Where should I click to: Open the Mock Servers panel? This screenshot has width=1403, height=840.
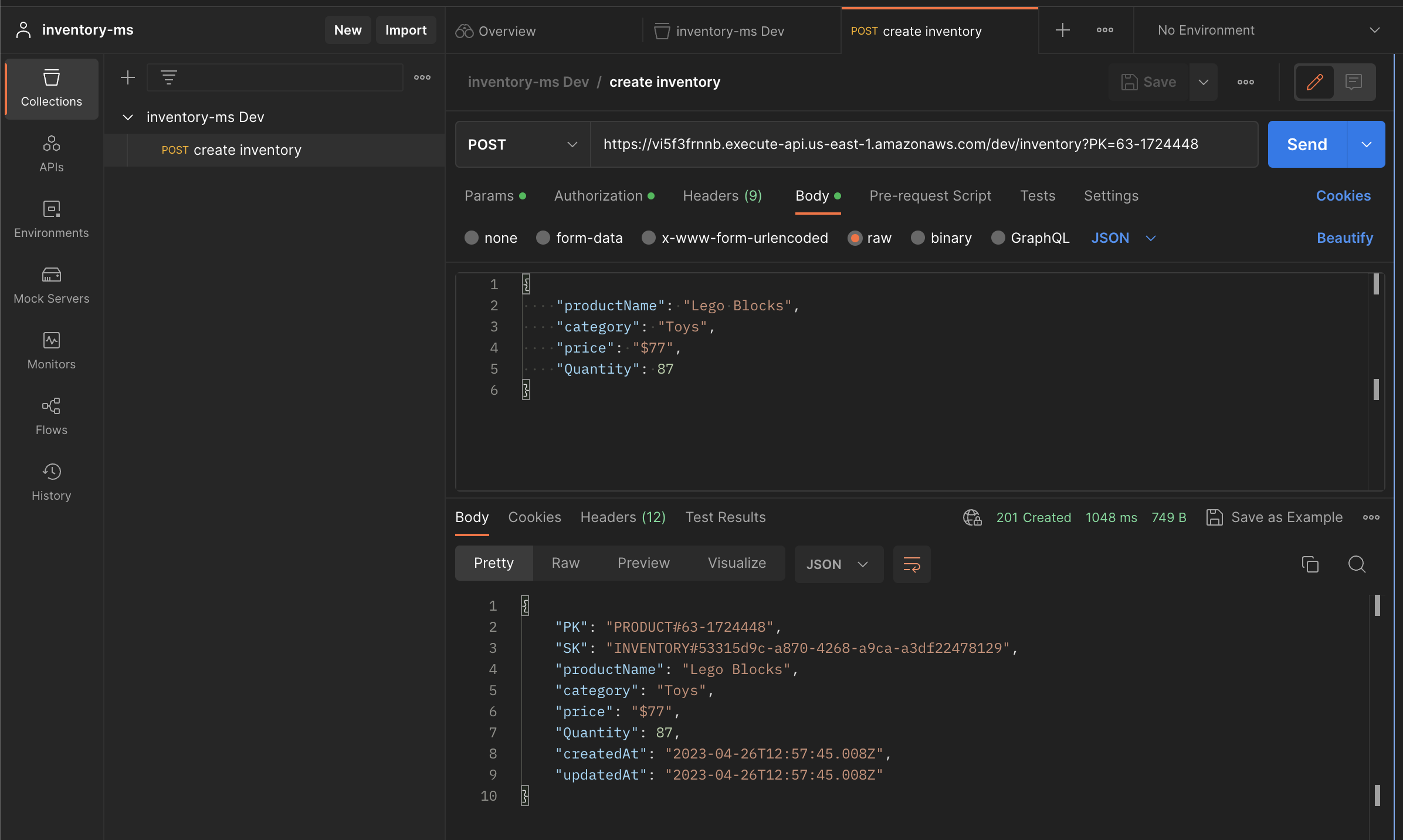tap(52, 286)
